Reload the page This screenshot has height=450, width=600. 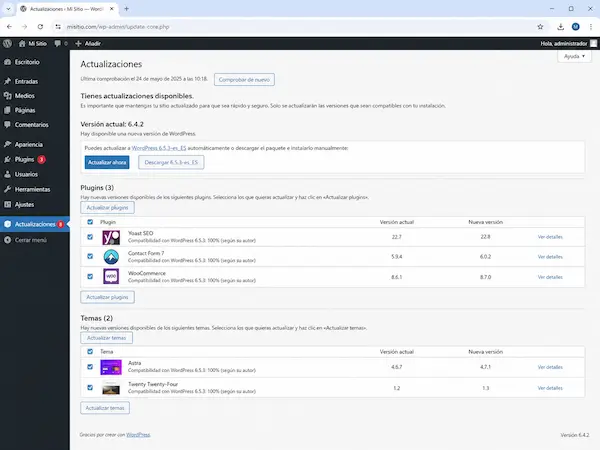[x=40, y=27]
